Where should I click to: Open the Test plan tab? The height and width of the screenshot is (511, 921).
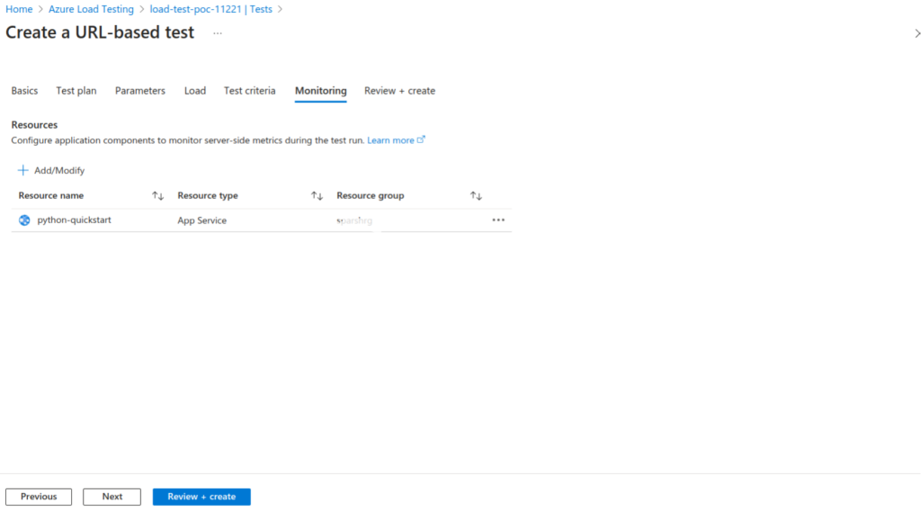point(76,91)
